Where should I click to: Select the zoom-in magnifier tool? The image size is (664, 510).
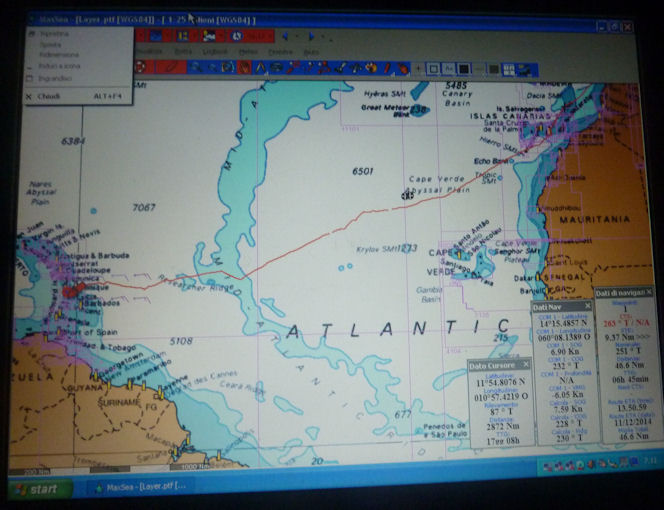pyautogui.click(x=196, y=67)
